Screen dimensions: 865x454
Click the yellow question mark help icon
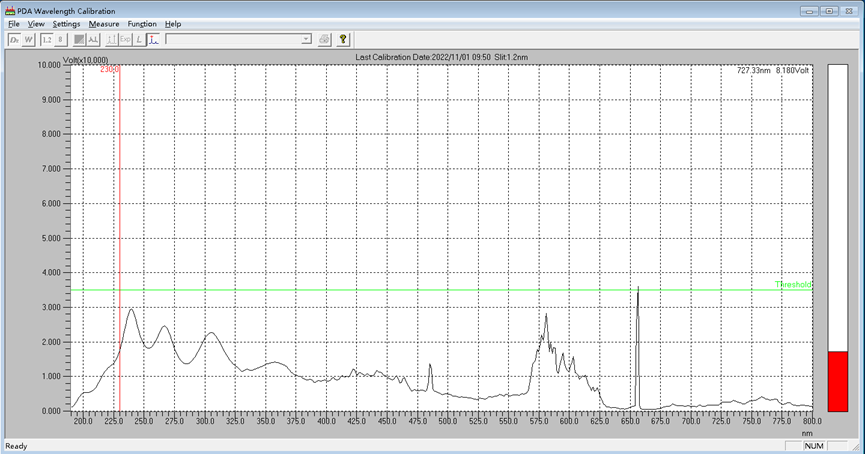tap(343, 39)
